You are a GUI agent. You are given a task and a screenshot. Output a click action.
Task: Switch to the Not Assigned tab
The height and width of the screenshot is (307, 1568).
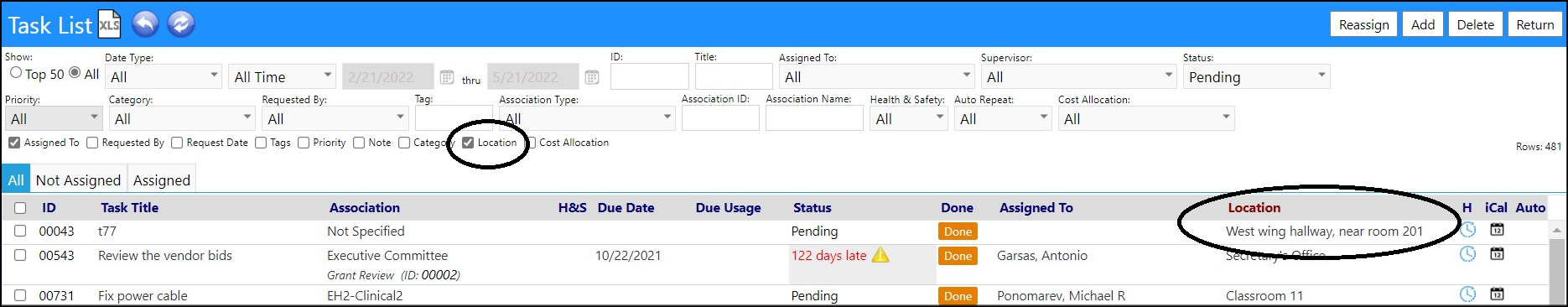(78, 180)
